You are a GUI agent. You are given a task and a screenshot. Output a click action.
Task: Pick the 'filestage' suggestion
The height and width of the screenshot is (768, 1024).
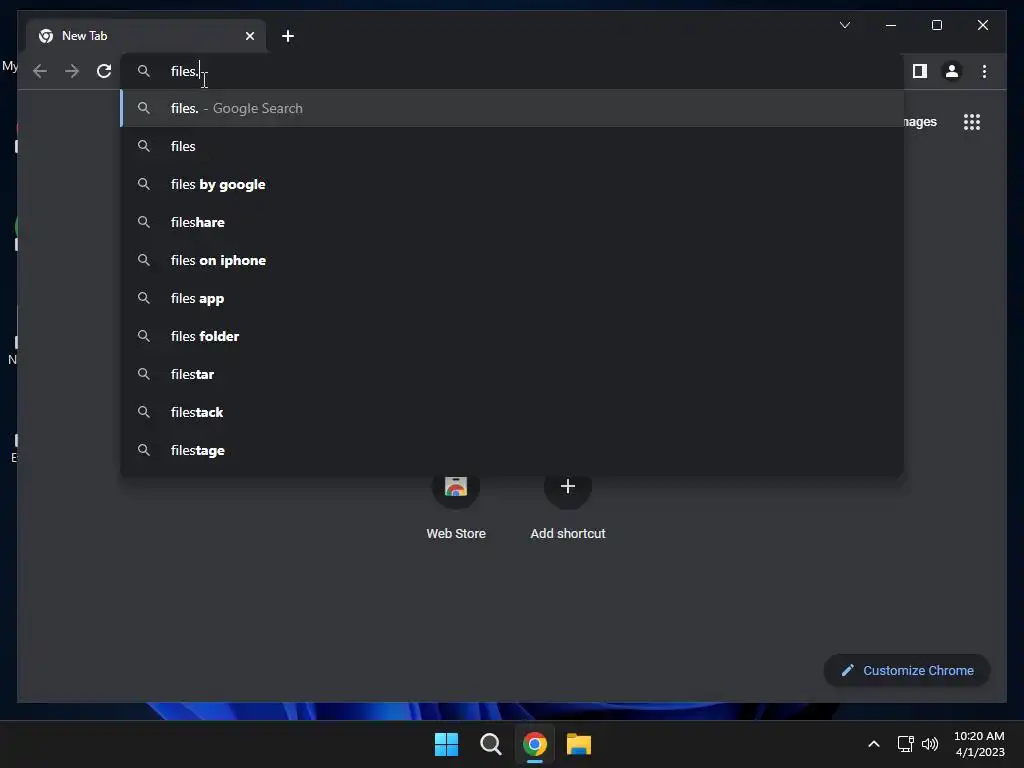[x=512, y=450]
